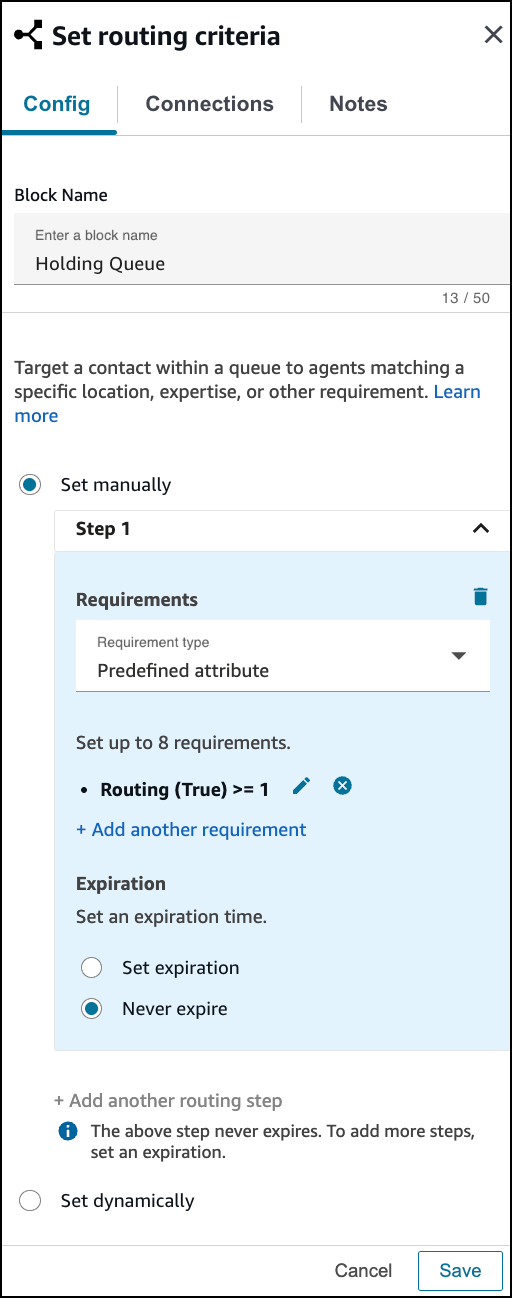Click Cancel at the bottom
The image size is (512, 1298).
tap(364, 1271)
